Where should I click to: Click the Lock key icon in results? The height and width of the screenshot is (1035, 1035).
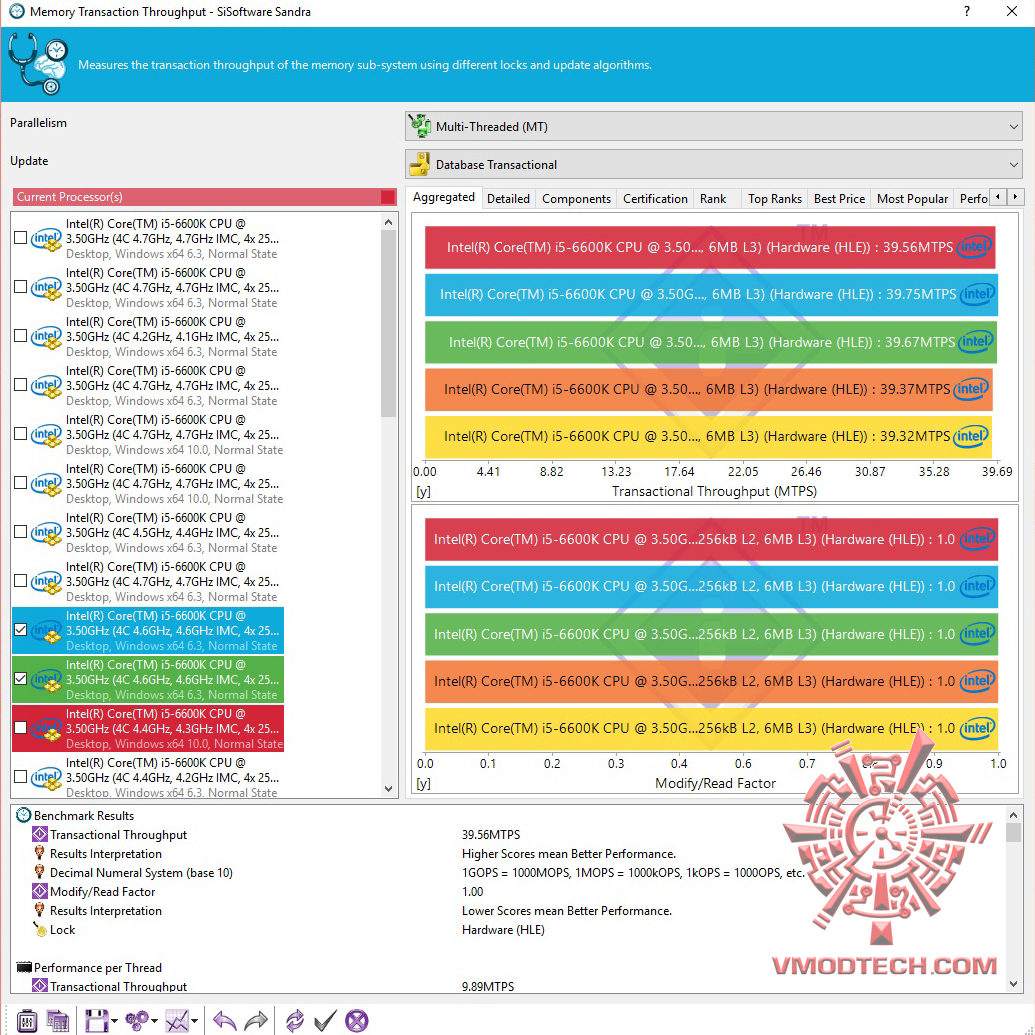[x=40, y=929]
